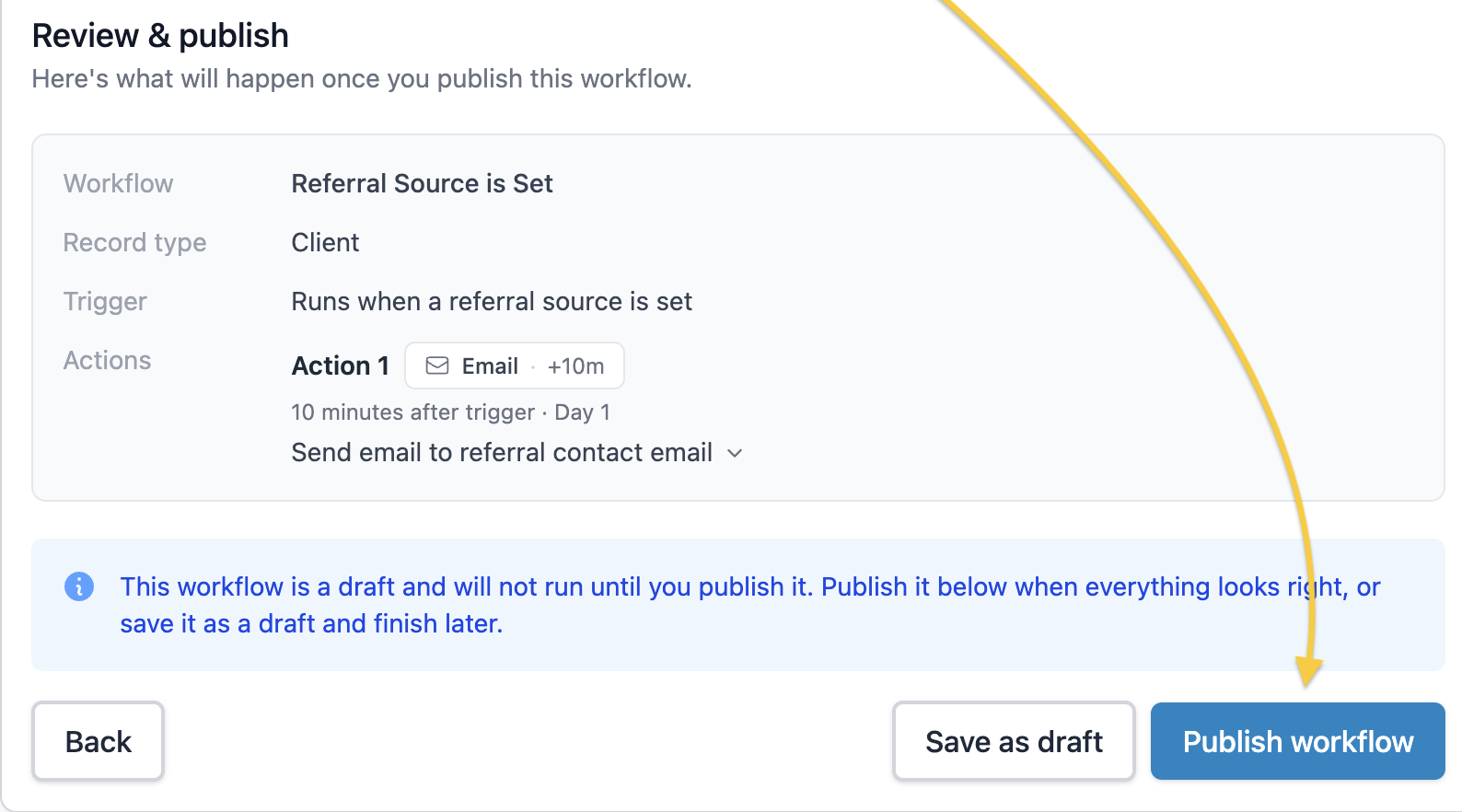Click the Workflow row label
1462x812 pixels.
point(118,183)
